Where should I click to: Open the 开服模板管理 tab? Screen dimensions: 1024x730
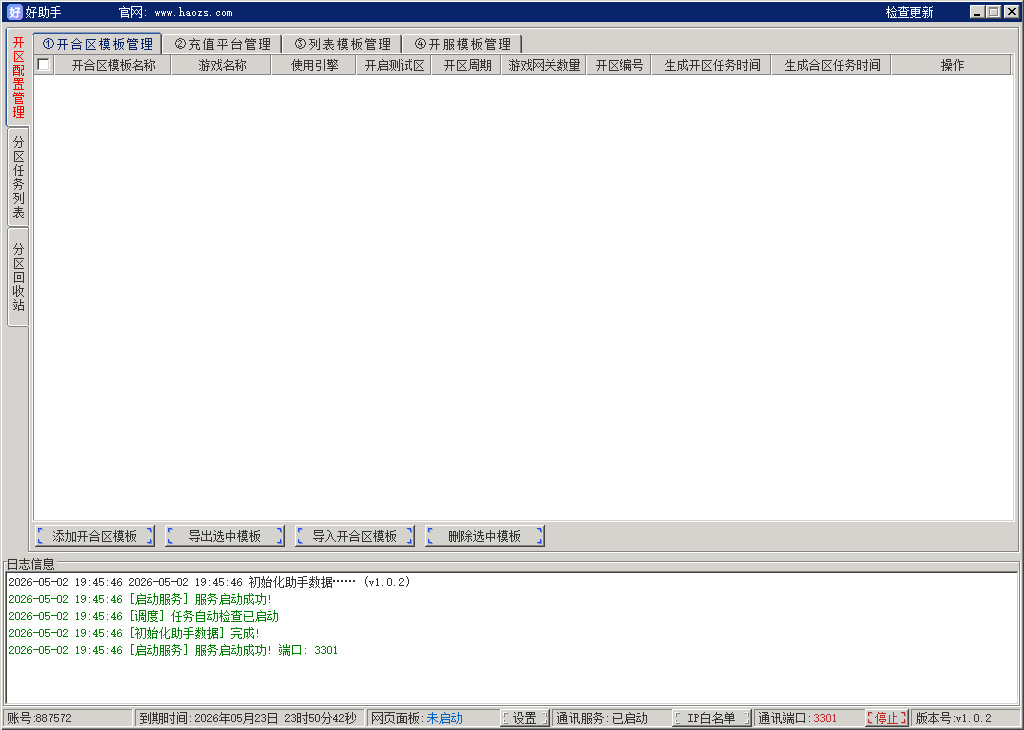click(463, 44)
